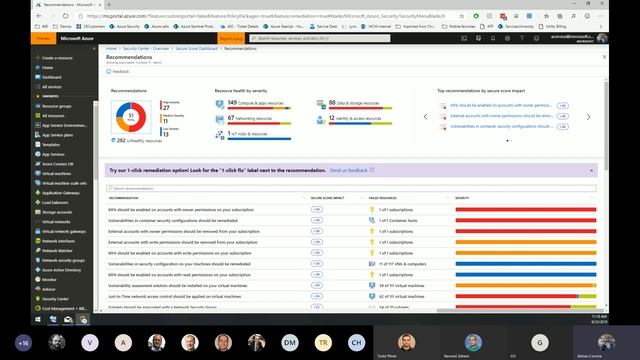Click the Preview badge in Azure header
This screenshot has height=360, width=640.
pyautogui.click(x=43, y=38)
